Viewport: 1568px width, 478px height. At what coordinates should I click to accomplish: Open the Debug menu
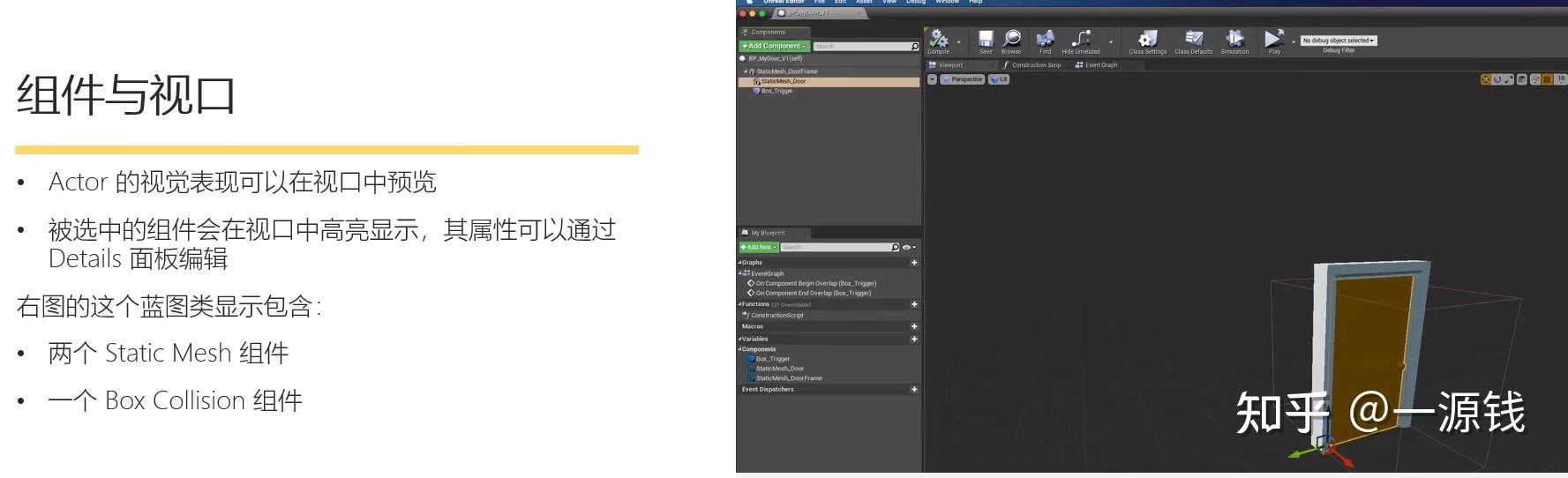916,2
